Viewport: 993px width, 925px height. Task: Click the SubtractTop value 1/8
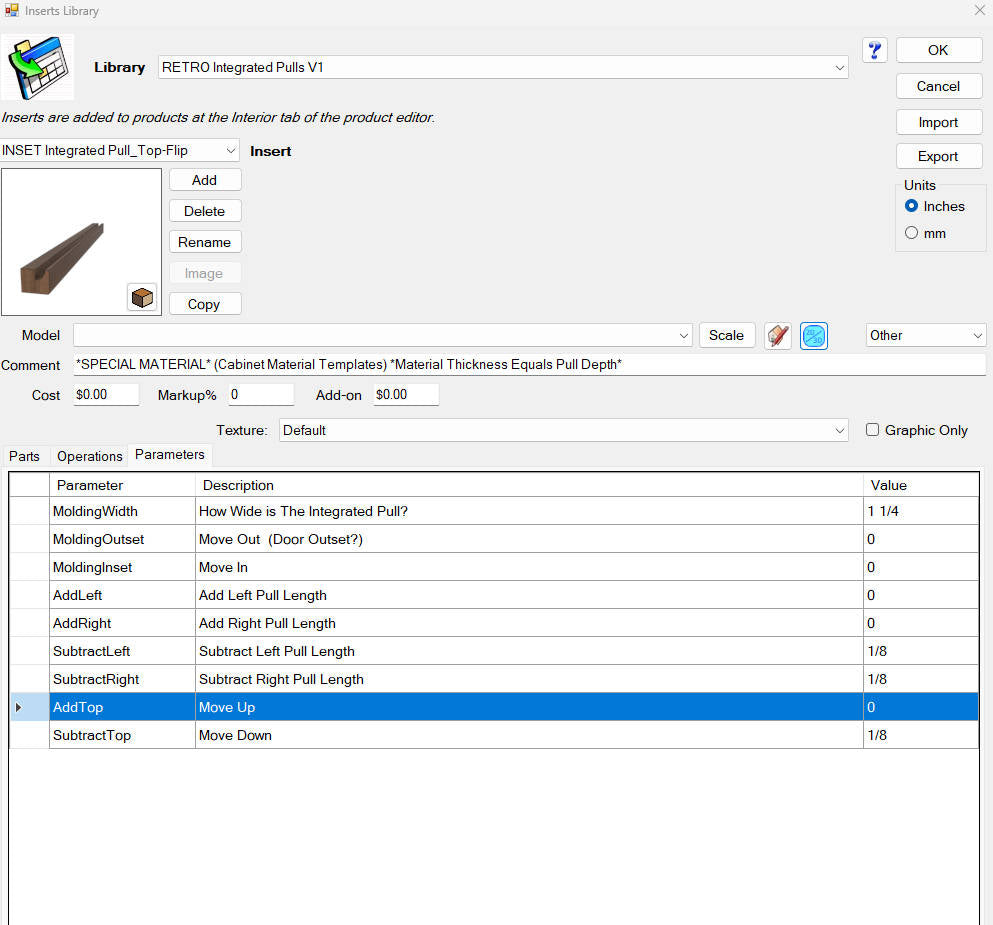(921, 735)
